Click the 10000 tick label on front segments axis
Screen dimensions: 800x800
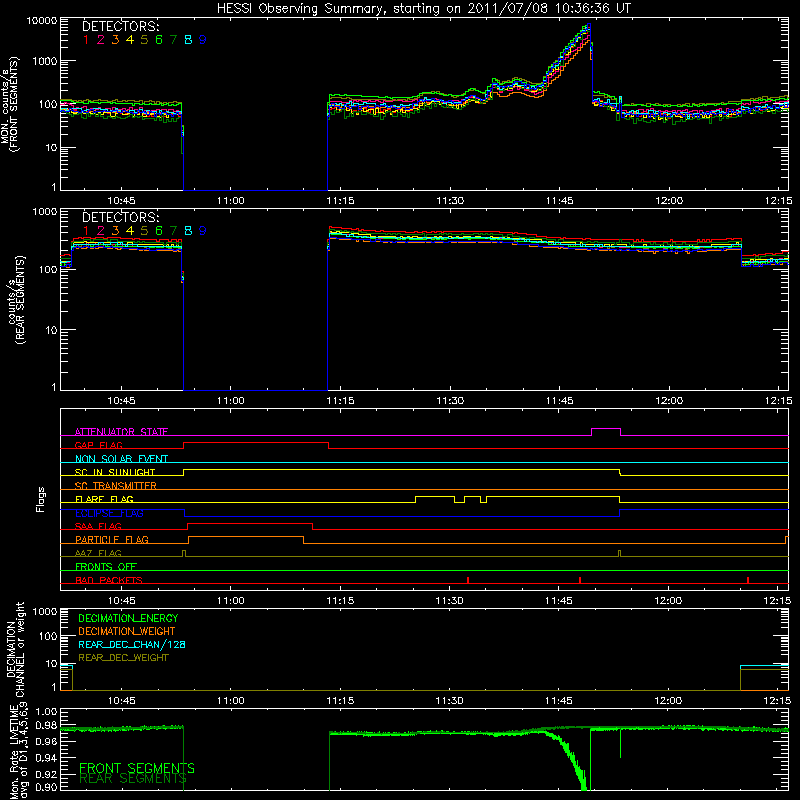(42, 21)
